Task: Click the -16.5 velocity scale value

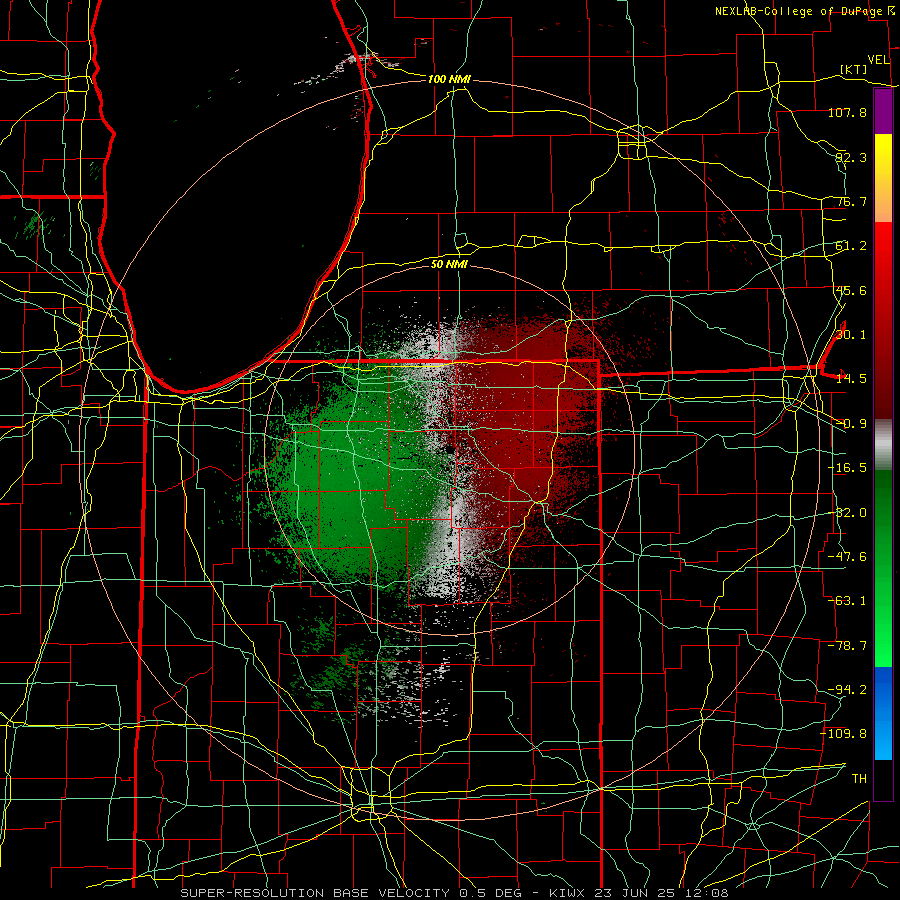Action: pyautogui.click(x=847, y=468)
